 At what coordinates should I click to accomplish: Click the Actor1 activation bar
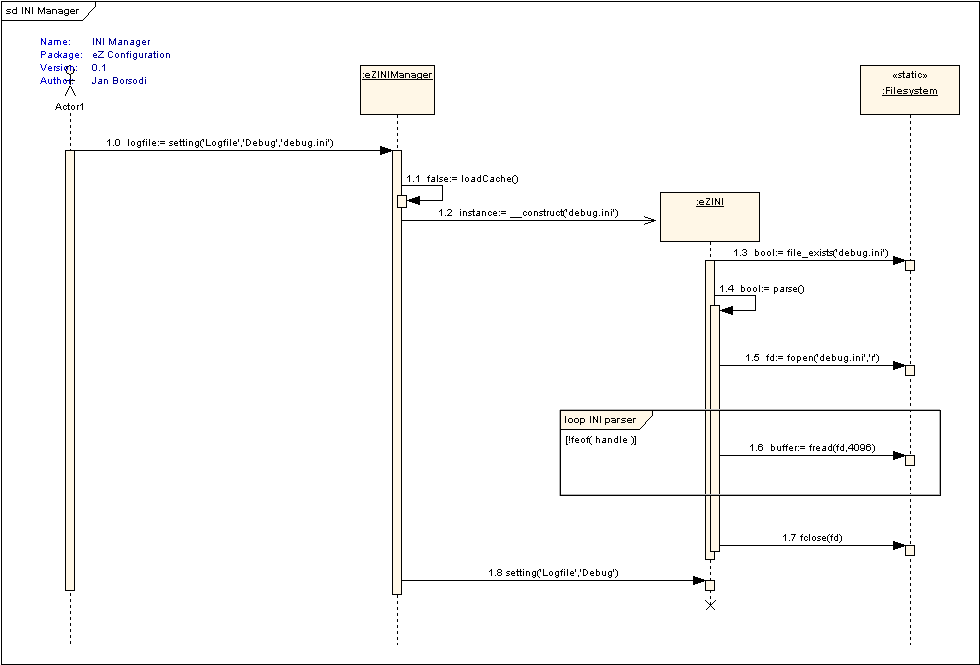(x=70, y=370)
